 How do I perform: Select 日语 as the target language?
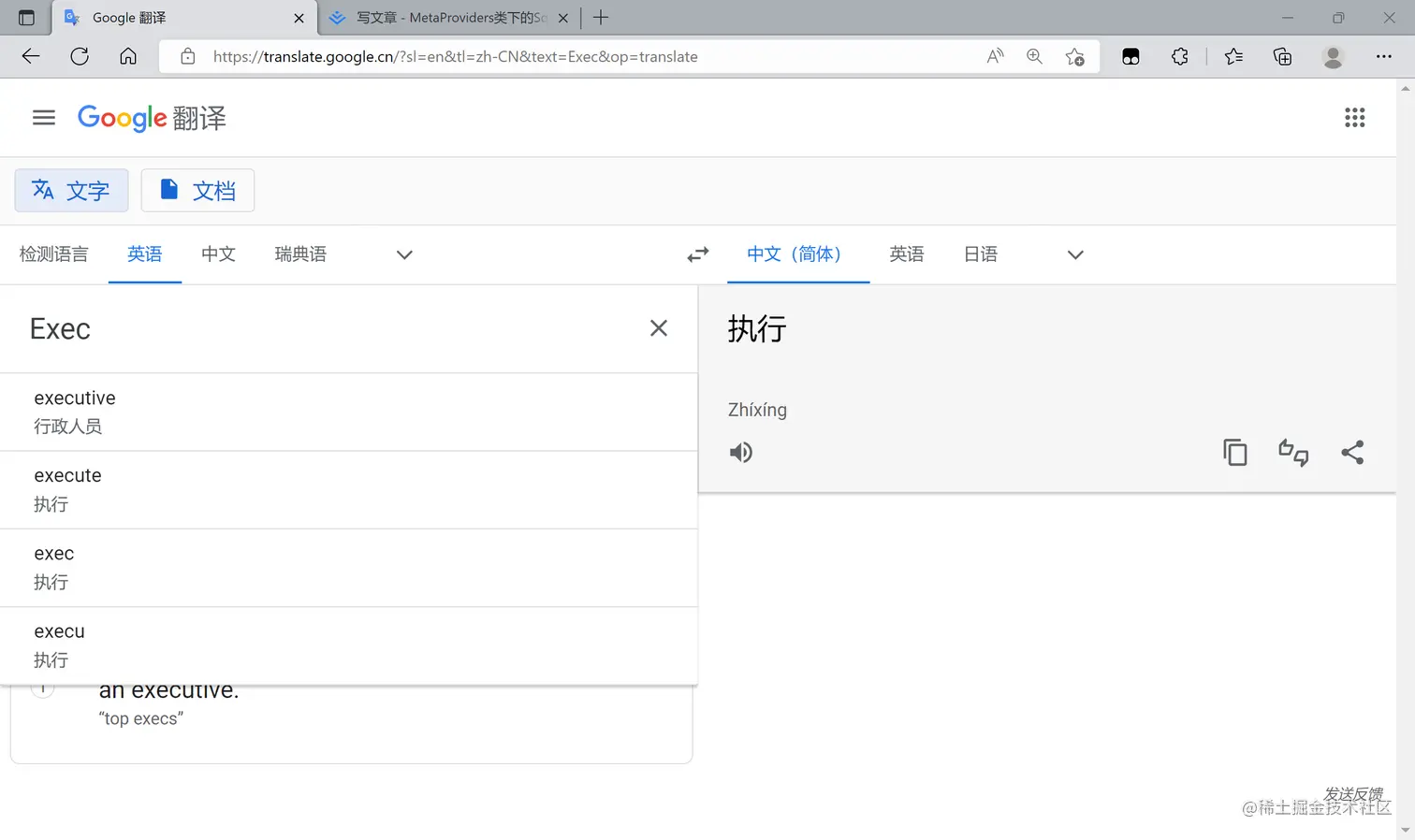(981, 254)
